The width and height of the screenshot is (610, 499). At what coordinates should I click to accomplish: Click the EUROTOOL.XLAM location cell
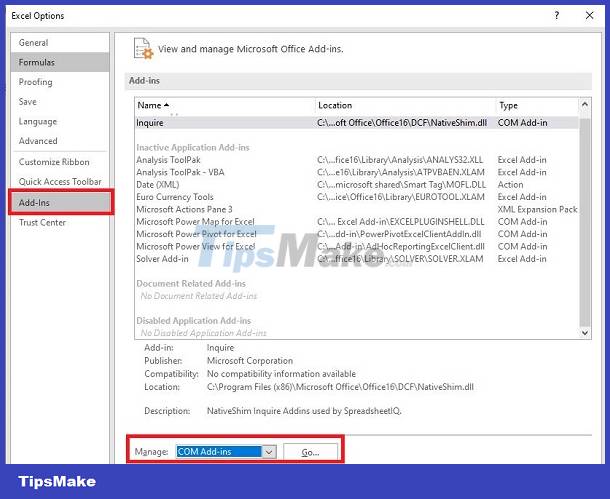[401, 197]
